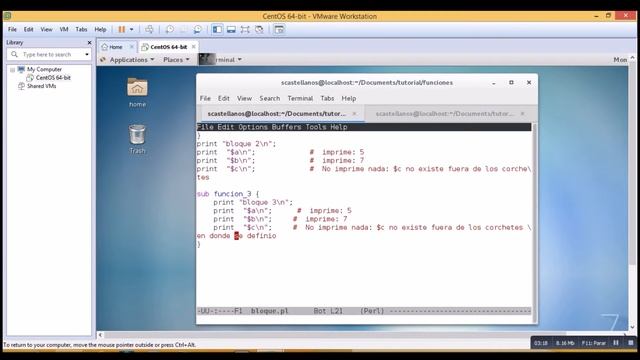Open the snapshot manager icon
This screenshot has width=640, height=360.
tap(198, 29)
